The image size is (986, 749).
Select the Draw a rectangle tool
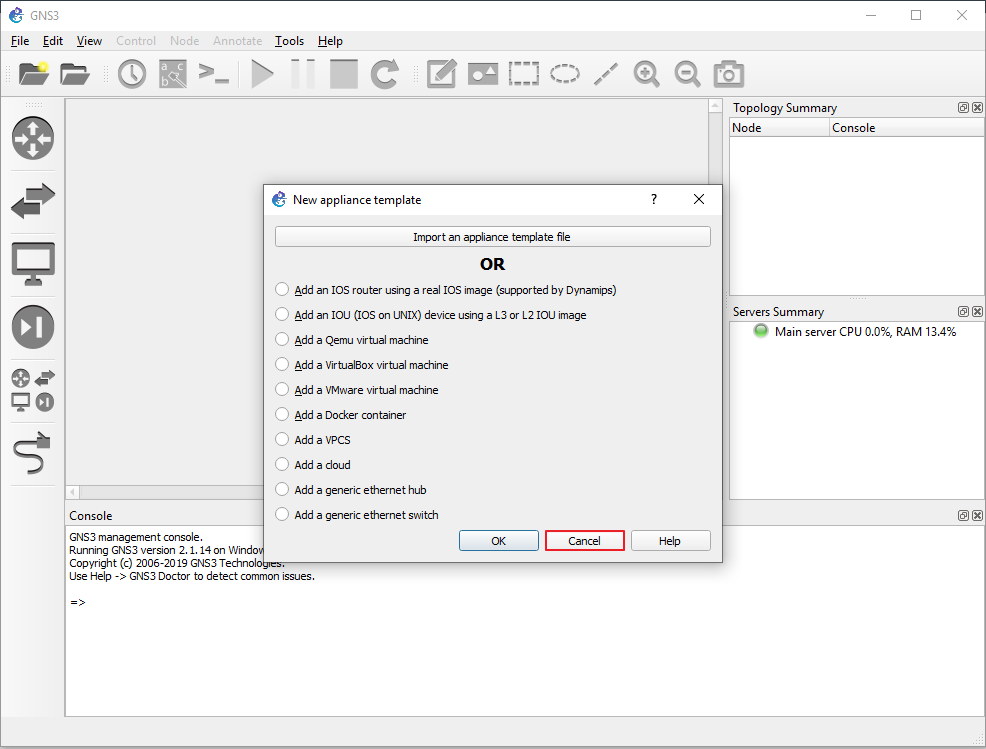pyautogui.click(x=524, y=74)
